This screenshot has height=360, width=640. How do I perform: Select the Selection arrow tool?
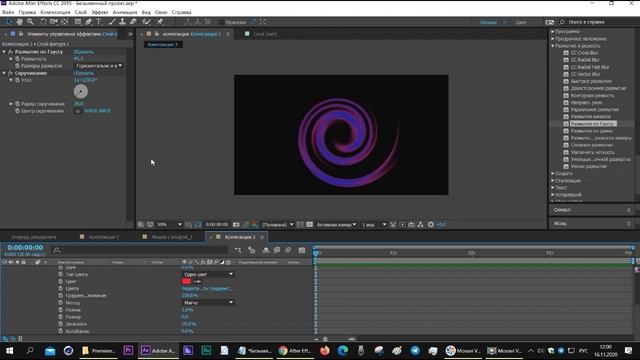tap(9, 22)
